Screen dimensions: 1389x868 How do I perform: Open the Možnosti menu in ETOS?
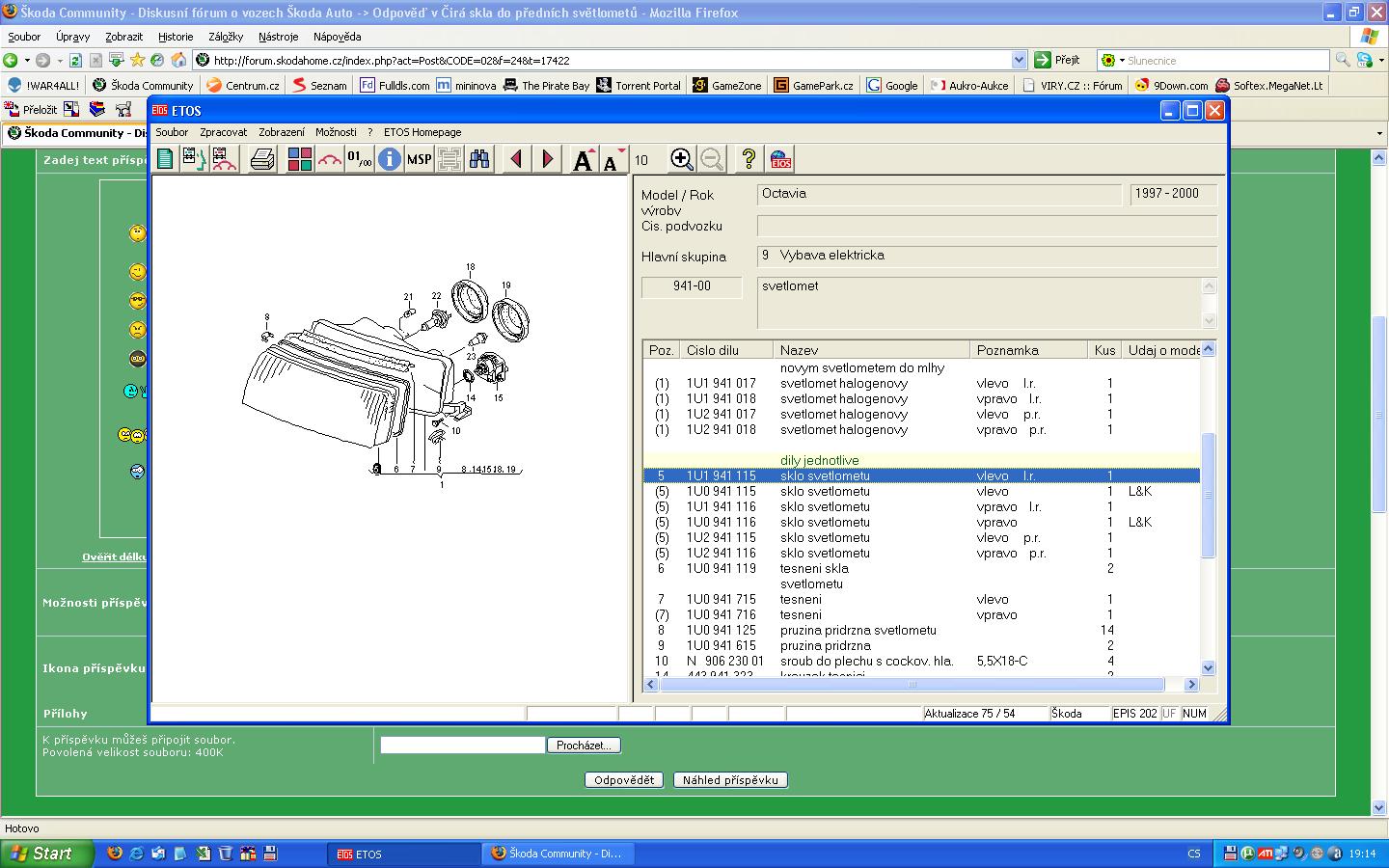pos(336,132)
